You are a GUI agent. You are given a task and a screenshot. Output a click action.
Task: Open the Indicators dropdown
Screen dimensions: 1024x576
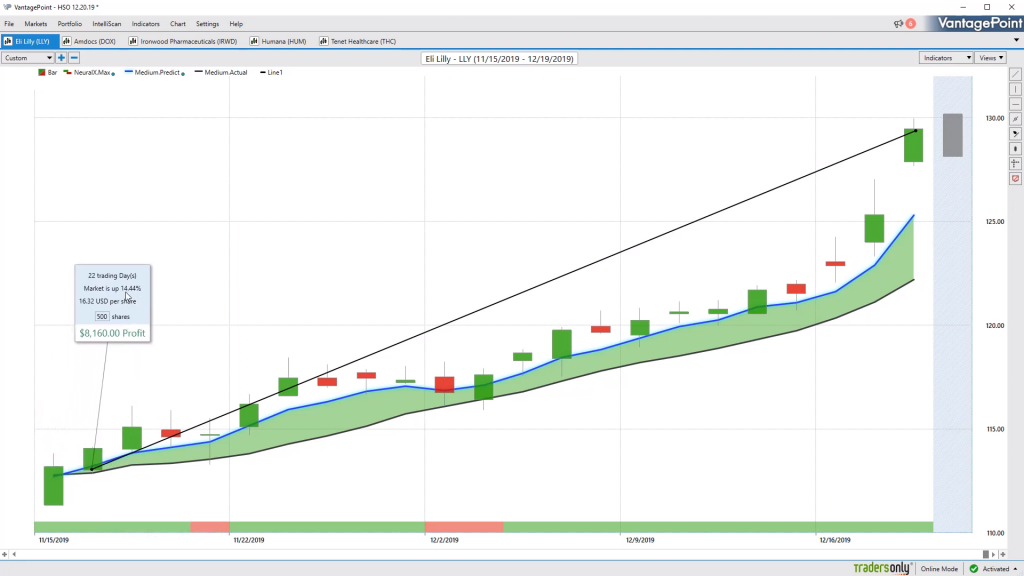[946, 58]
